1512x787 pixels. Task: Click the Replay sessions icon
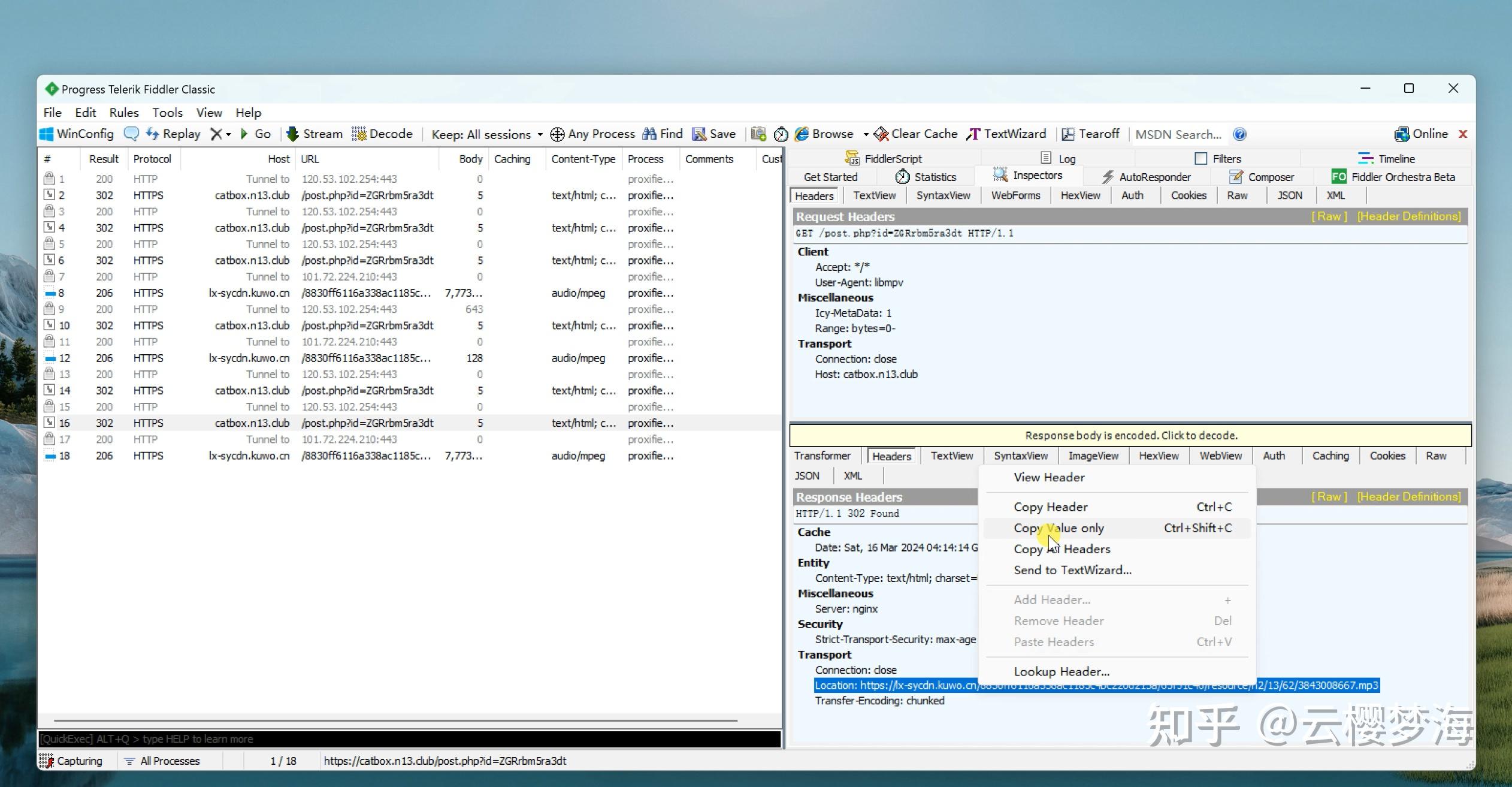click(153, 134)
